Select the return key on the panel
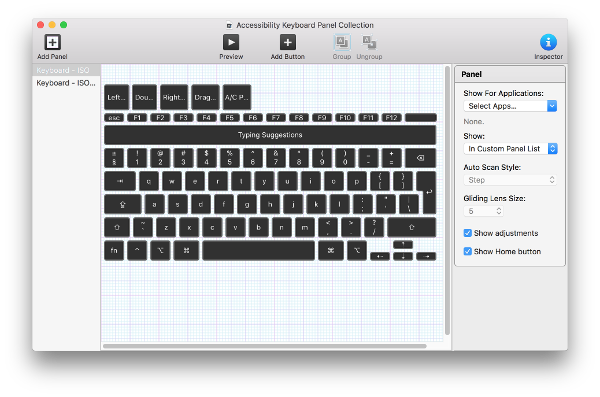Viewport: 600px width, 397px height. click(x=429, y=192)
